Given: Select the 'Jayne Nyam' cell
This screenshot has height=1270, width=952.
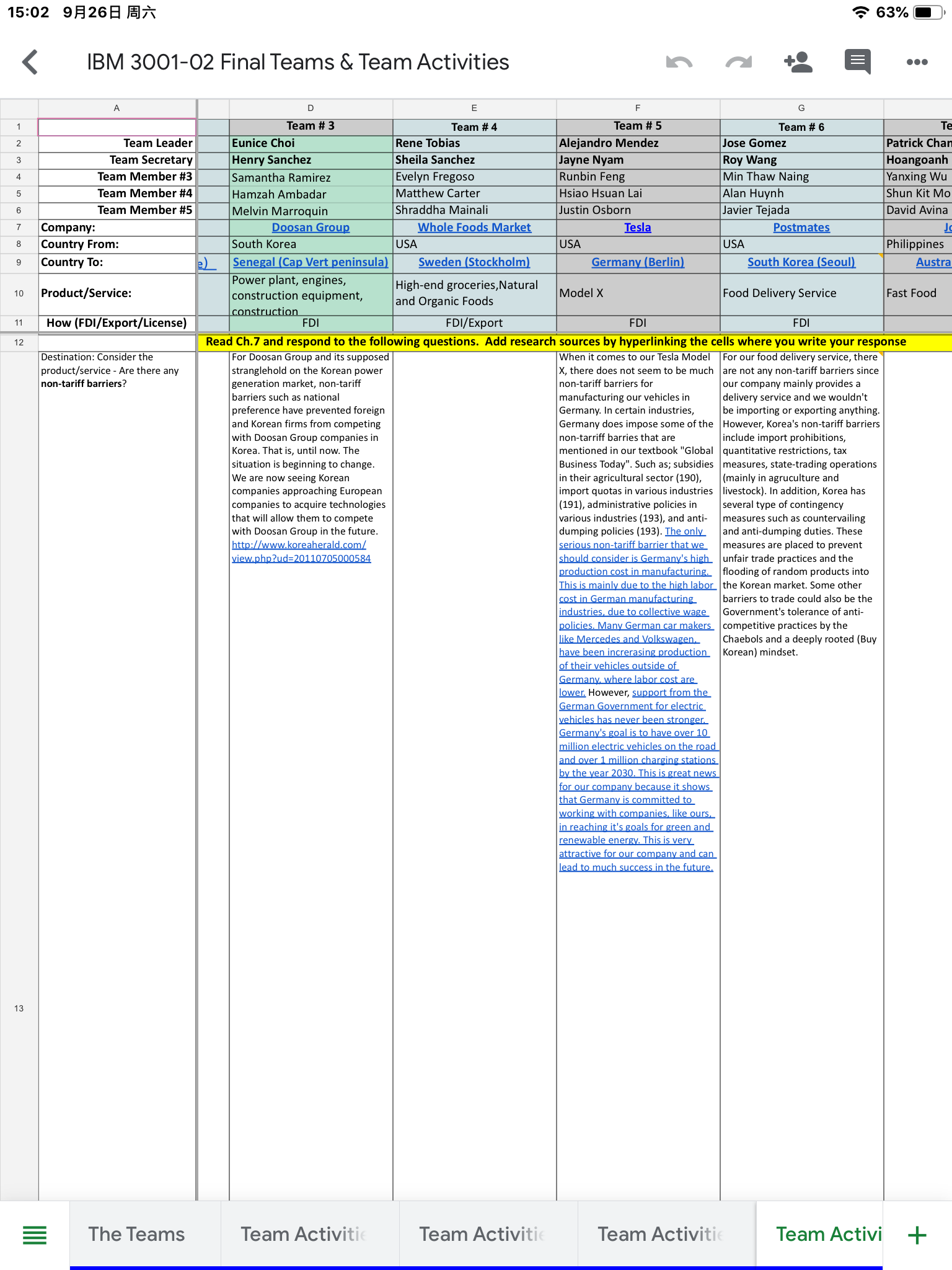Looking at the screenshot, I should [x=638, y=160].
